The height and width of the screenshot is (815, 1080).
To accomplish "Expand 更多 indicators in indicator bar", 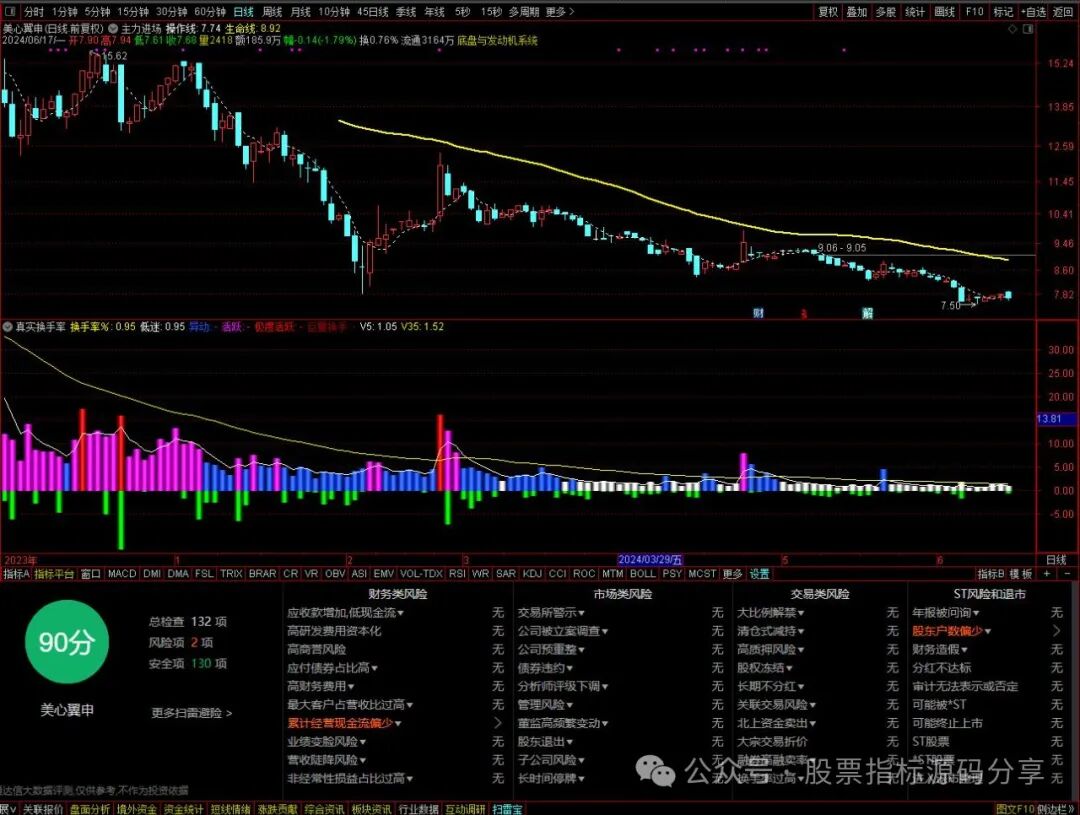I will [732, 573].
